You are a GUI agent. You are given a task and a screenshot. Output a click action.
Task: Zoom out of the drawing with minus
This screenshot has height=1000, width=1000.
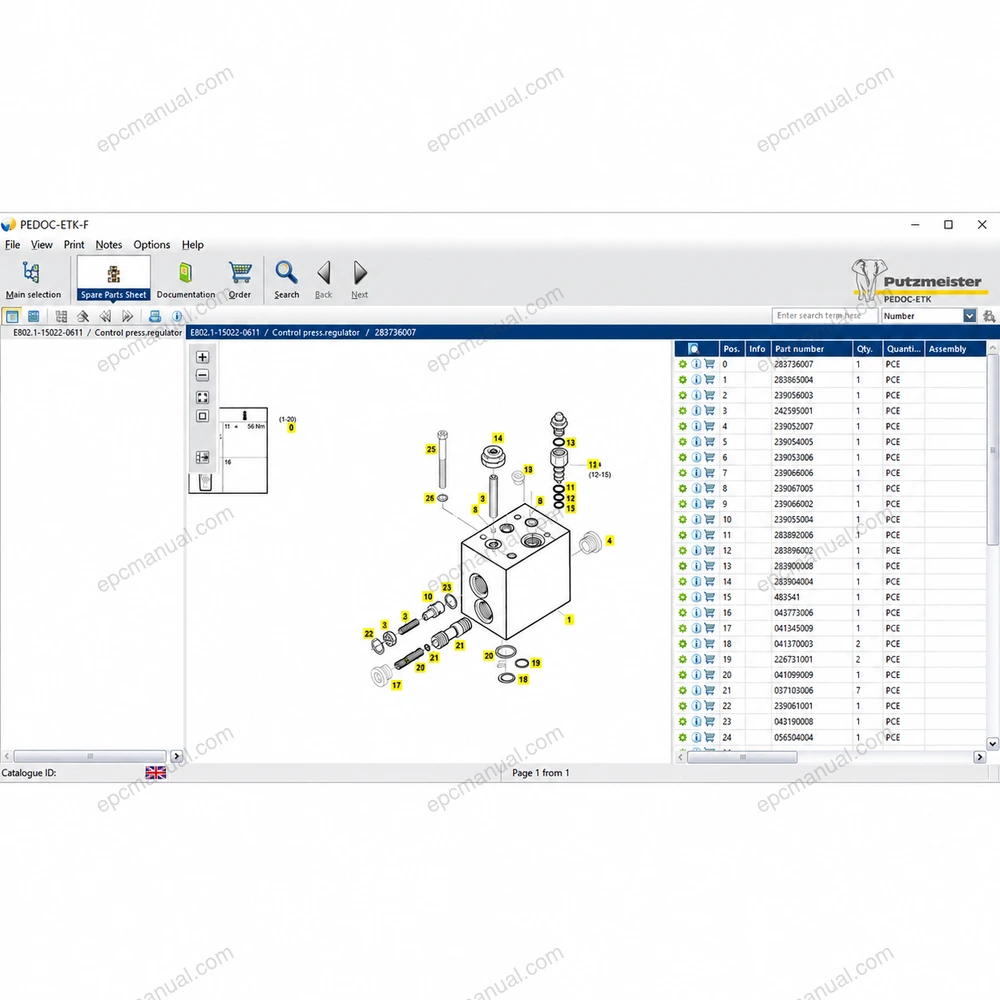pos(202,376)
